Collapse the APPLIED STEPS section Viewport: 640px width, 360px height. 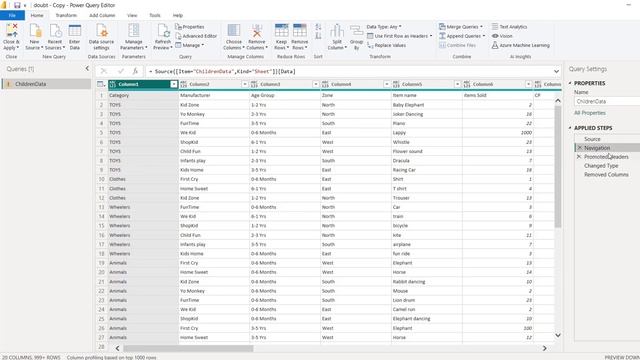click(570, 128)
